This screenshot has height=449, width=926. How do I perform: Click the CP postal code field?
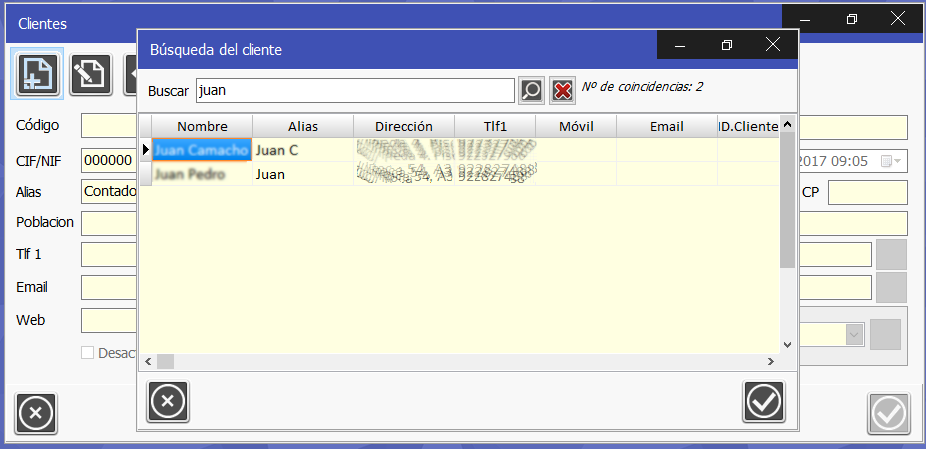867,192
